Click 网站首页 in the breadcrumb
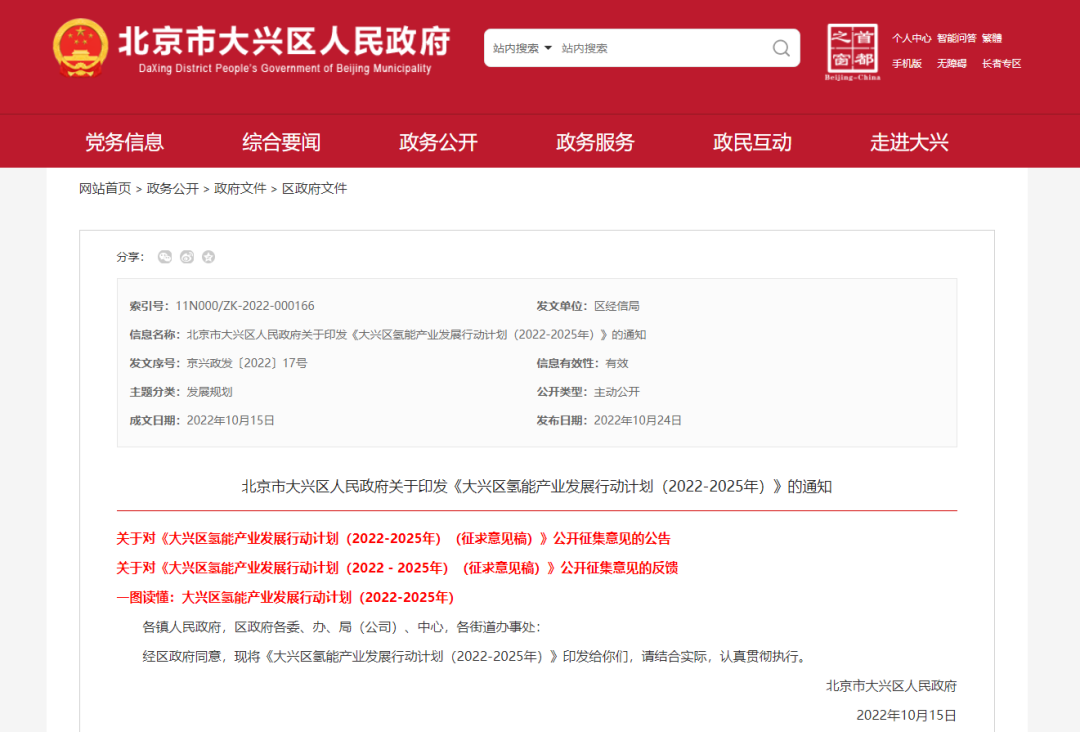The height and width of the screenshot is (732, 1080). pos(105,188)
